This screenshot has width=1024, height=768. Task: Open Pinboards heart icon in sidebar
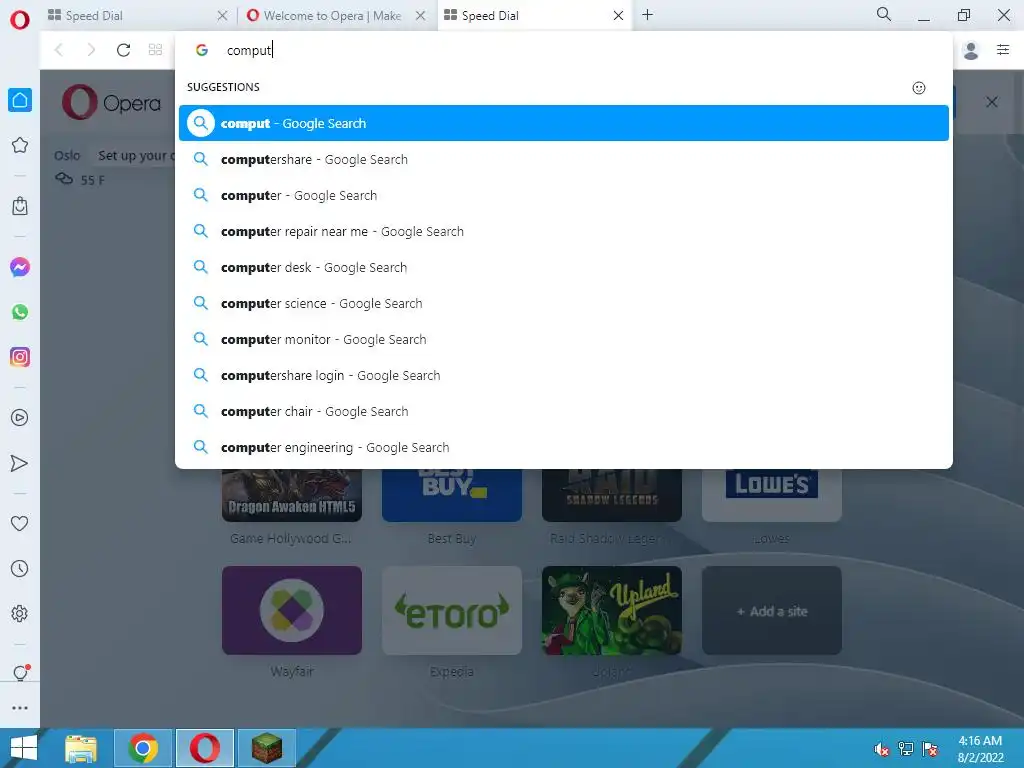[x=20, y=523]
